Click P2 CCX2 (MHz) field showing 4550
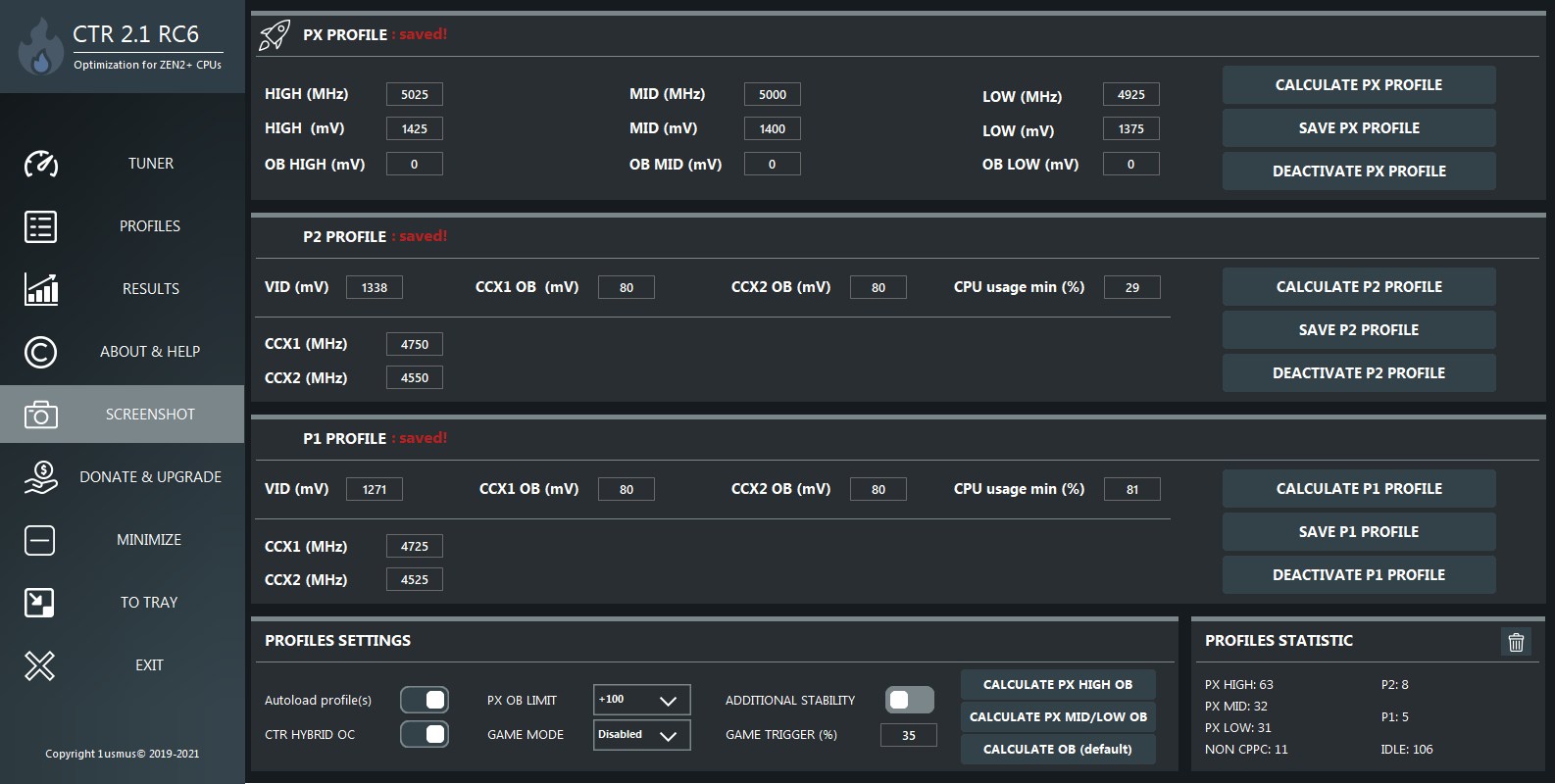 (415, 377)
